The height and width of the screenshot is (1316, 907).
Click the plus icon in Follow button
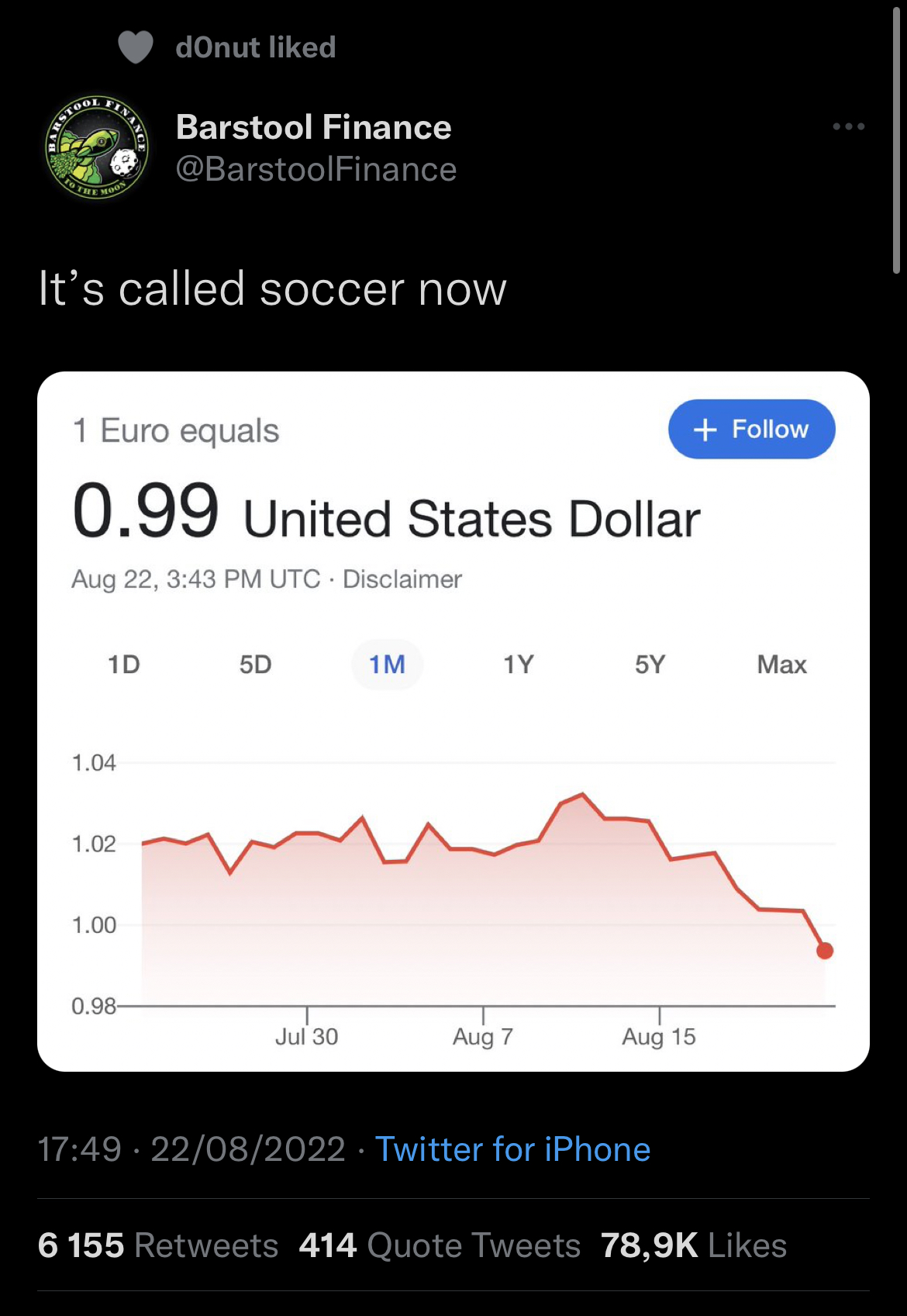point(705,430)
